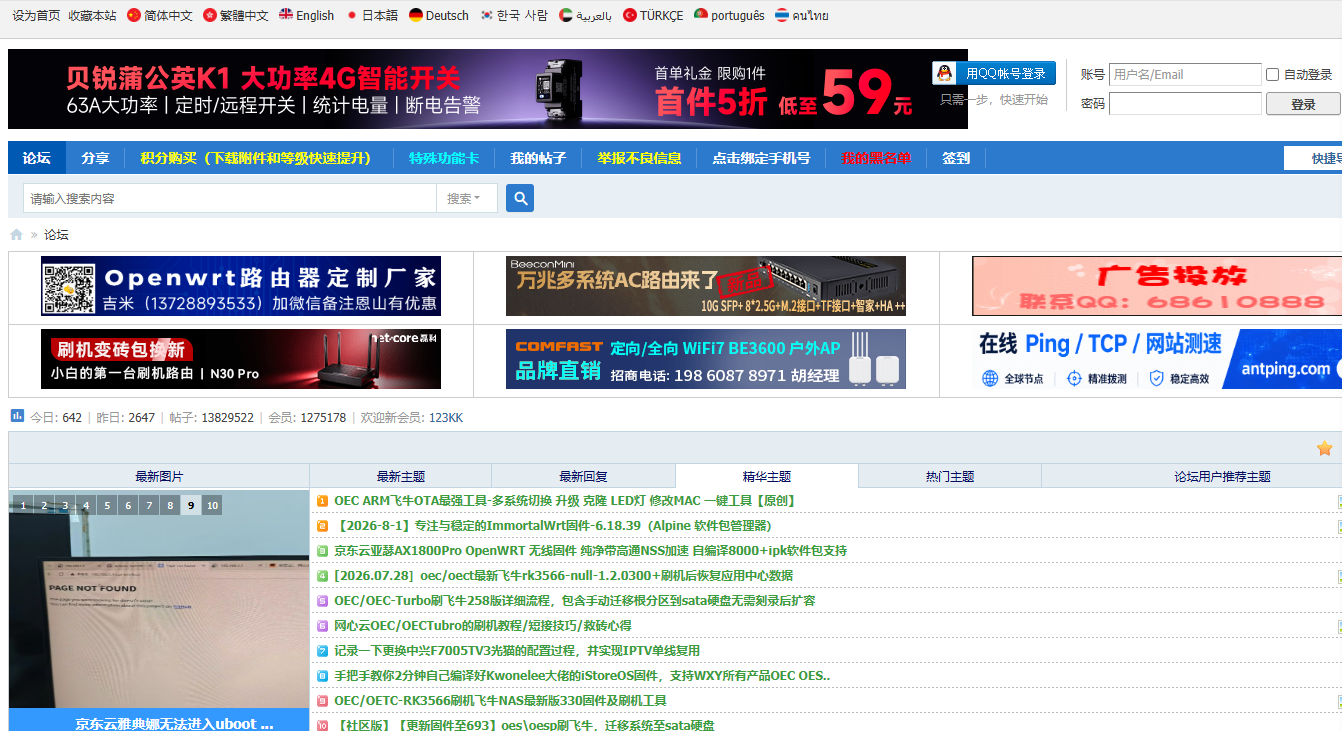
Task: Click 点击绑定手机号 nav item
Action: tap(761, 158)
